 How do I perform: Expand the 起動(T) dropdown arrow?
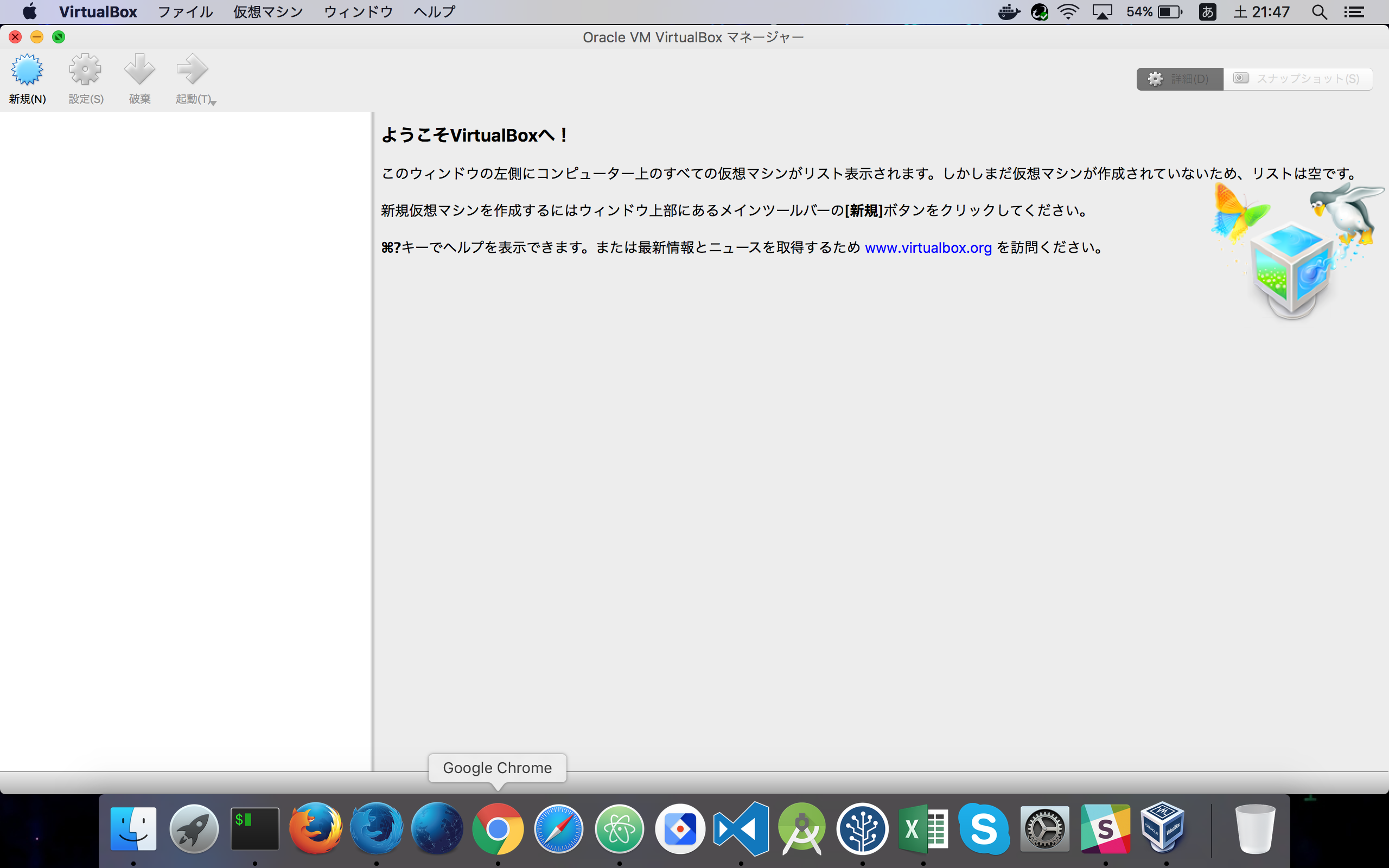click(214, 103)
